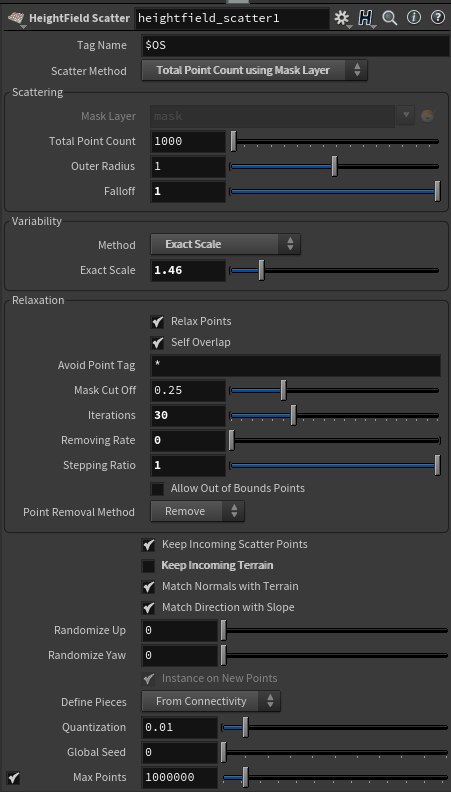
Task: Click the Exact Scale slider handle
Action: (x=261, y=270)
